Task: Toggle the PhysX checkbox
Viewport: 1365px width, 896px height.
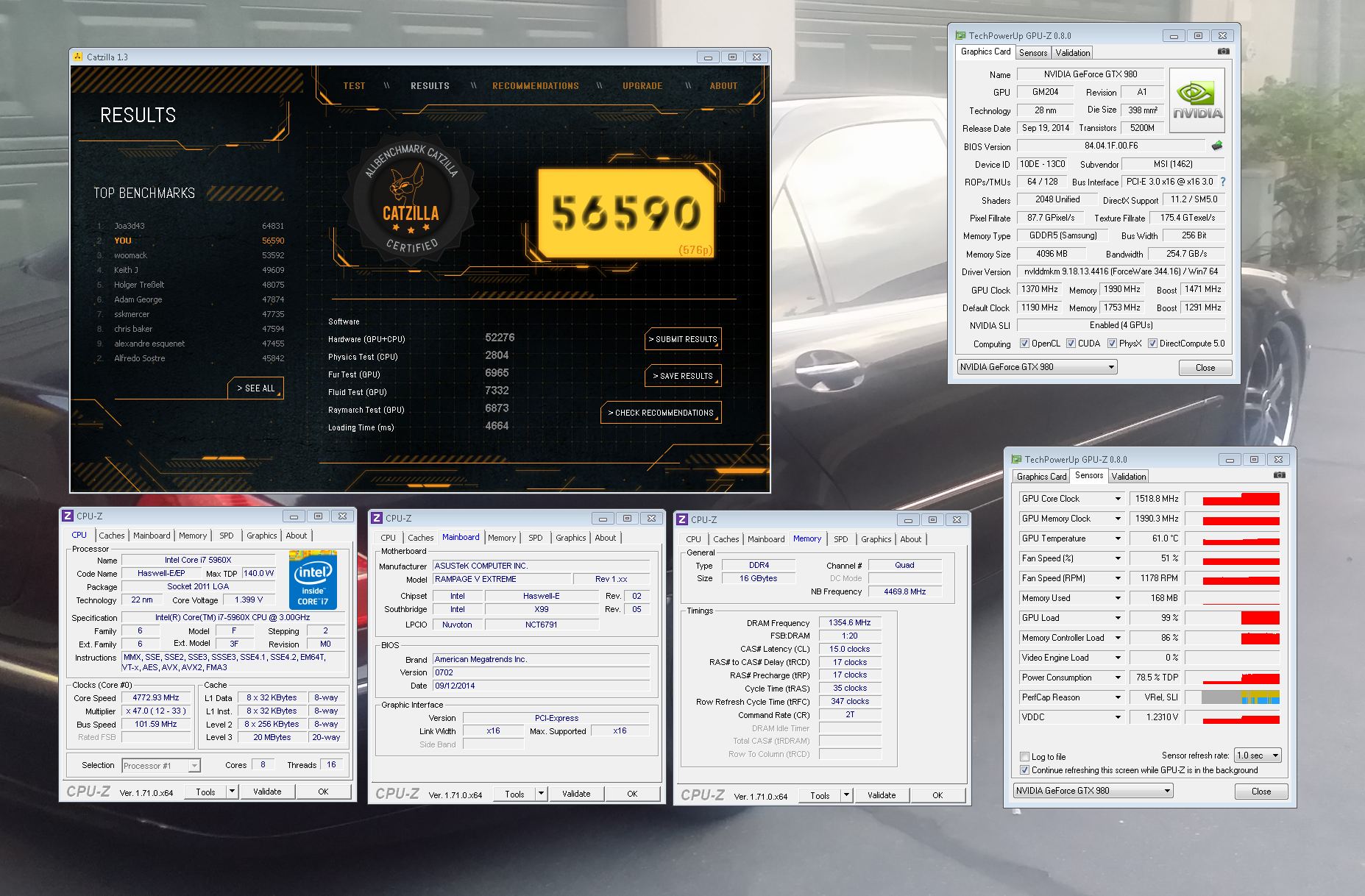Action: click(x=1112, y=344)
